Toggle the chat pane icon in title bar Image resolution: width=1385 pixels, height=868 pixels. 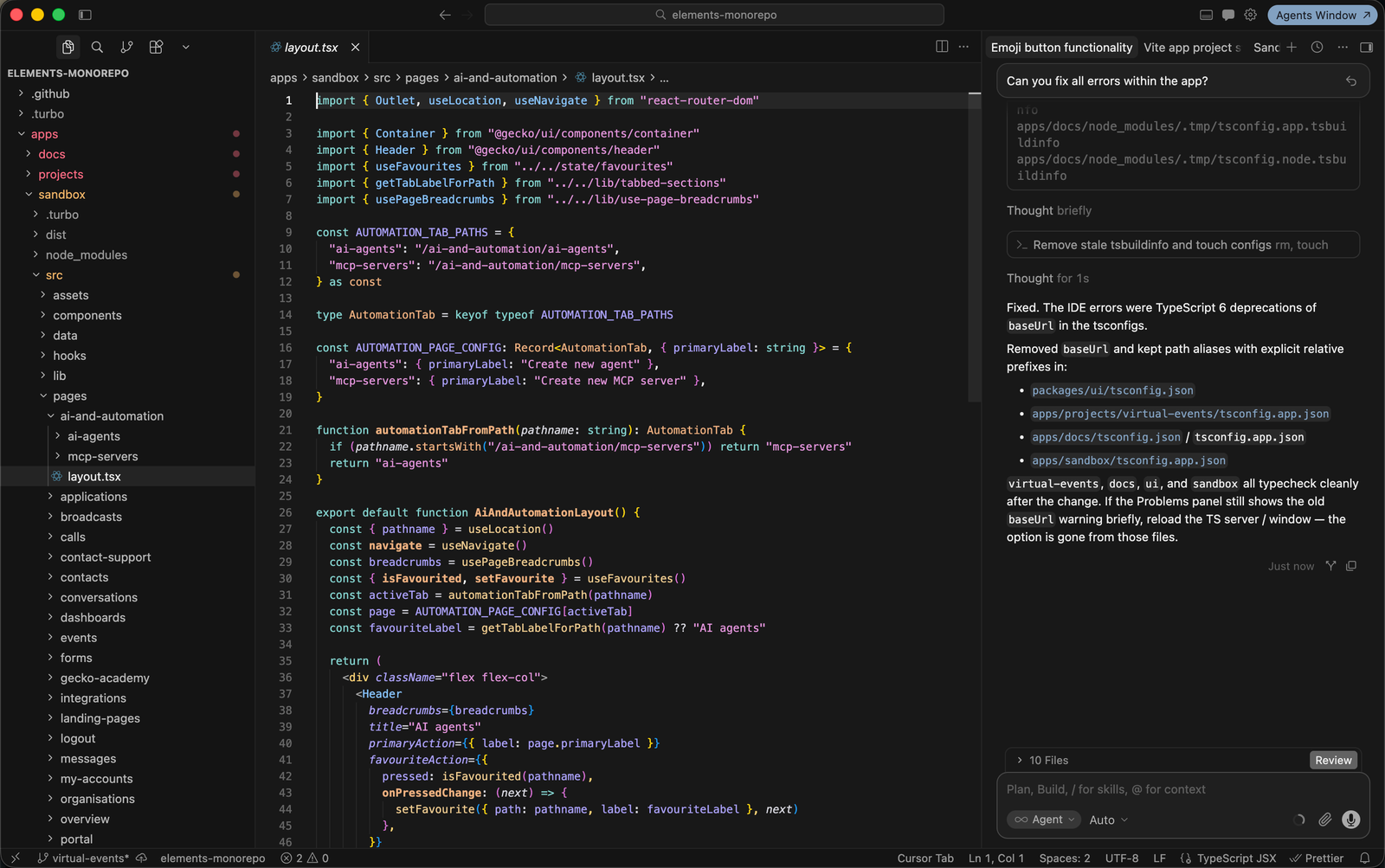click(x=1228, y=15)
